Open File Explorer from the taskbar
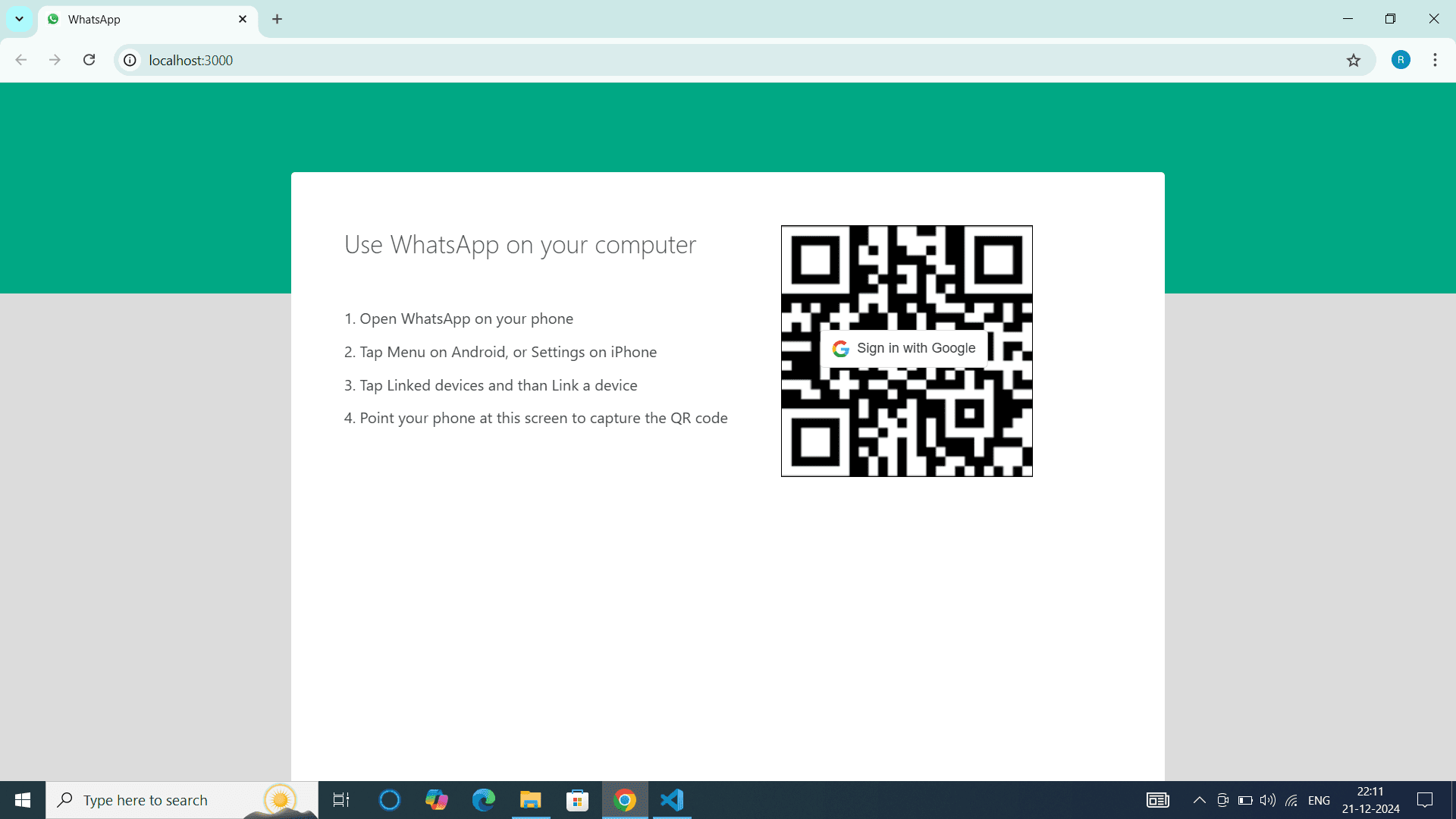Image resolution: width=1456 pixels, height=819 pixels. pos(530,800)
